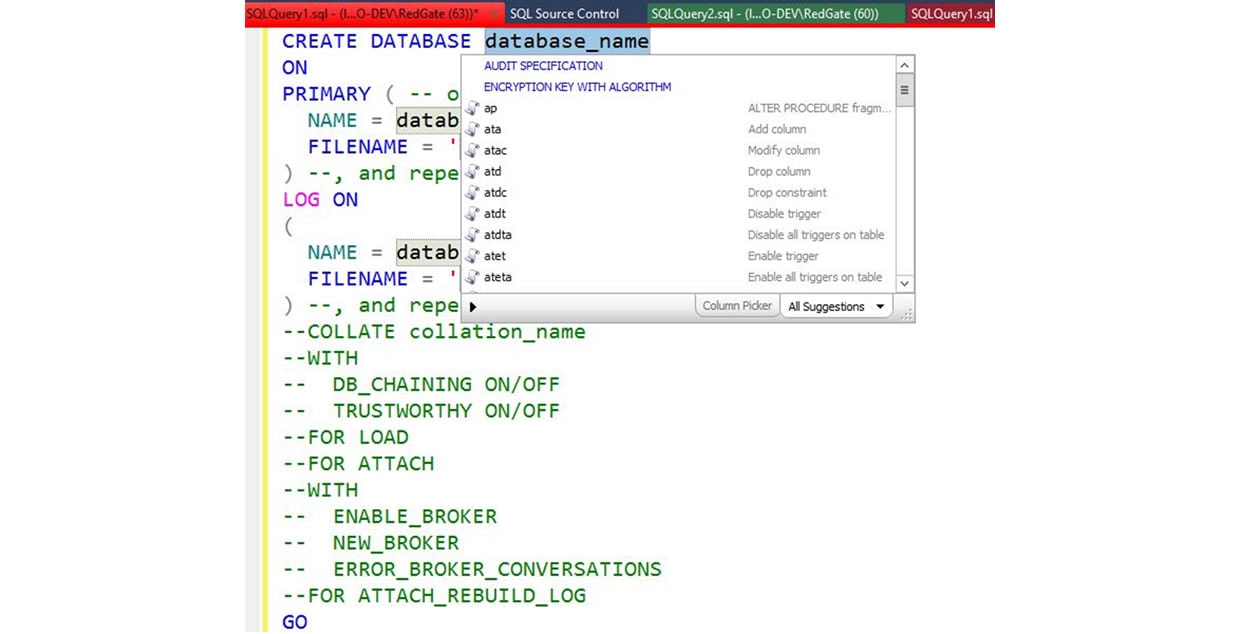Click the GO statement

(x=295, y=622)
